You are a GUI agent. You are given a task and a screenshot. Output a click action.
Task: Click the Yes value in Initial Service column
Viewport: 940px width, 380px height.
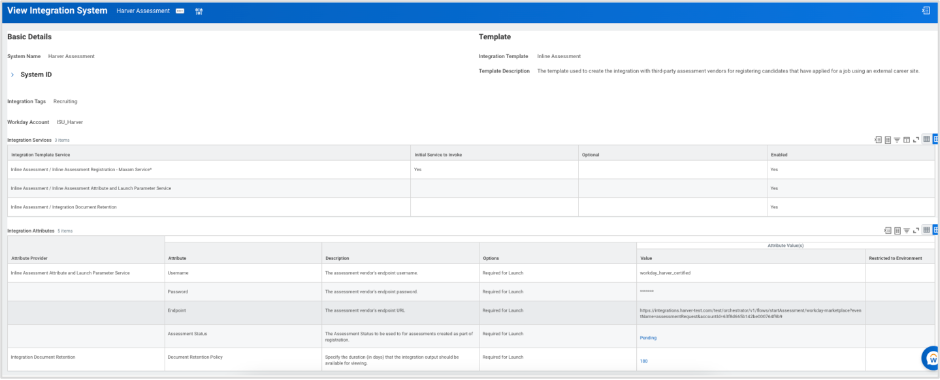coord(418,170)
